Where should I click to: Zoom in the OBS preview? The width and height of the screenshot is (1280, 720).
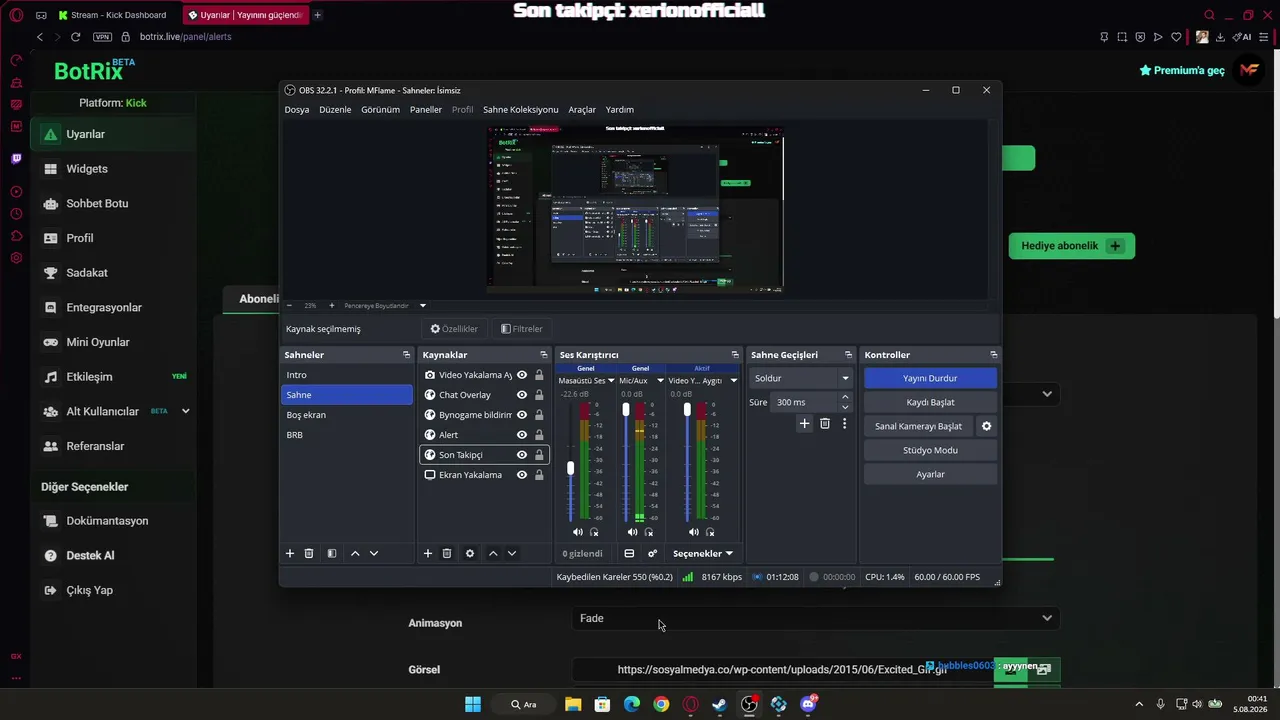click(332, 305)
